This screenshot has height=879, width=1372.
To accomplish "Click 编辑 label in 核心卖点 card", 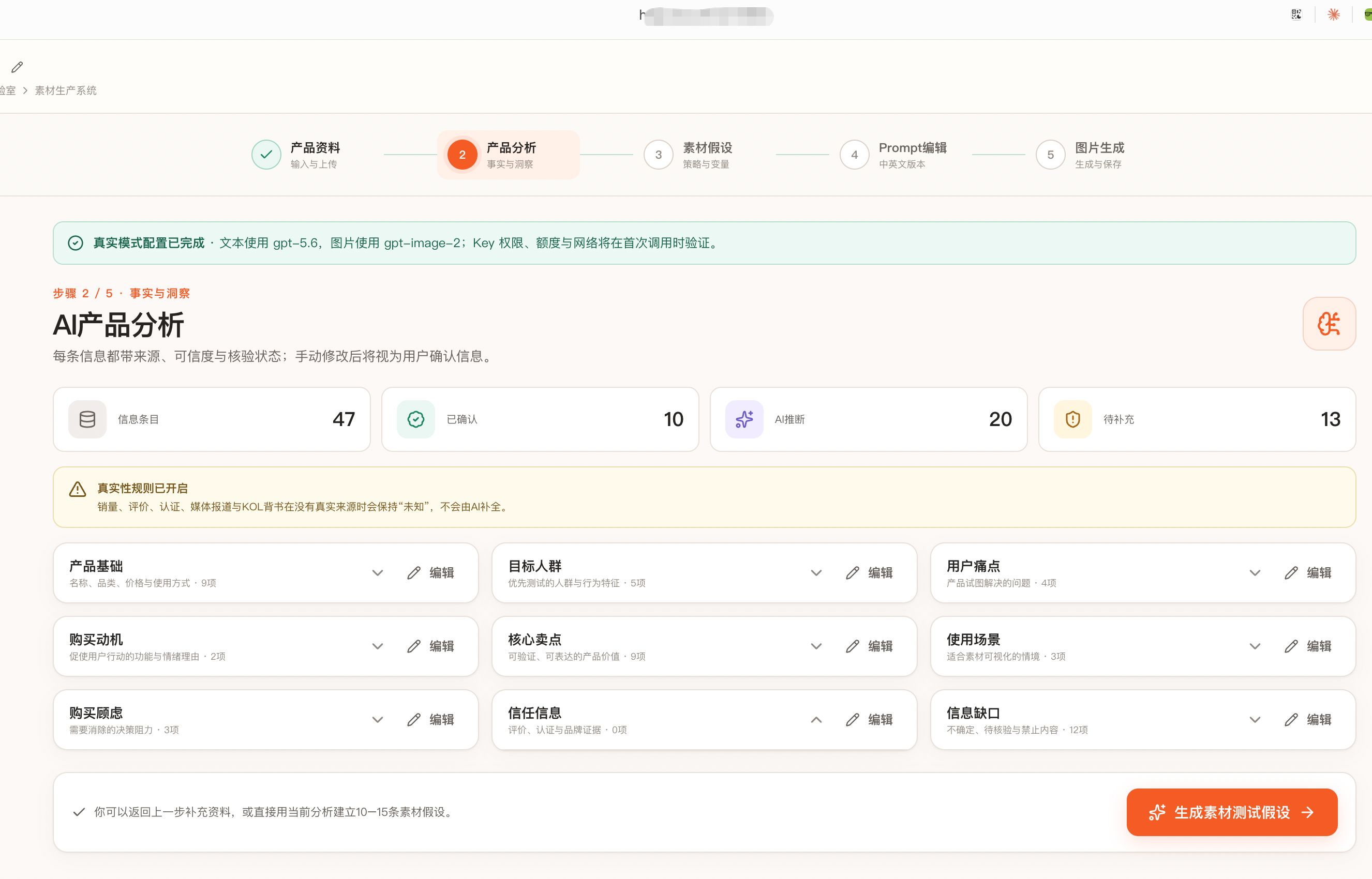I will click(x=881, y=646).
